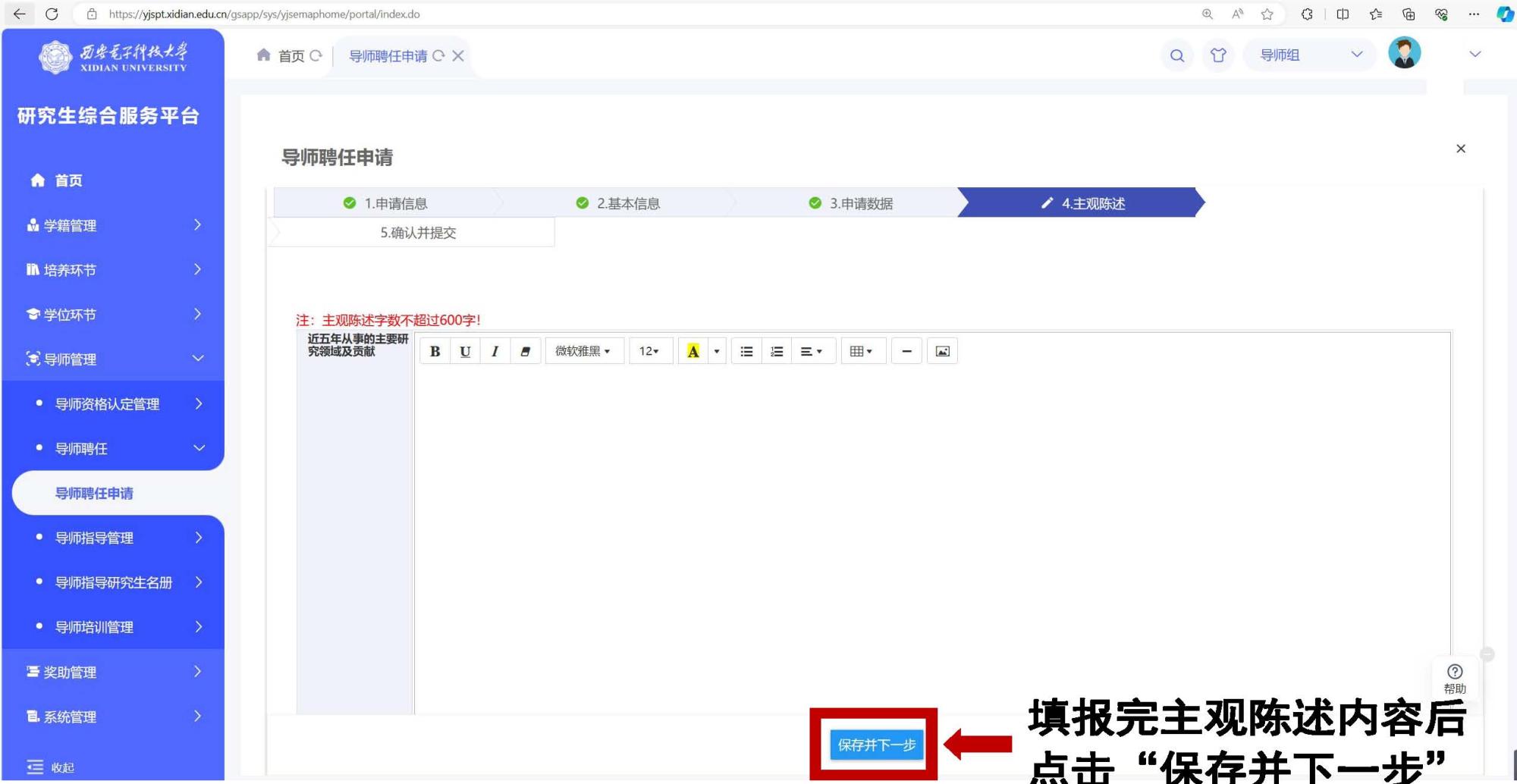Open the 微软雅黑 font family dropdown
Screen dimensions: 1517x784
click(x=583, y=351)
